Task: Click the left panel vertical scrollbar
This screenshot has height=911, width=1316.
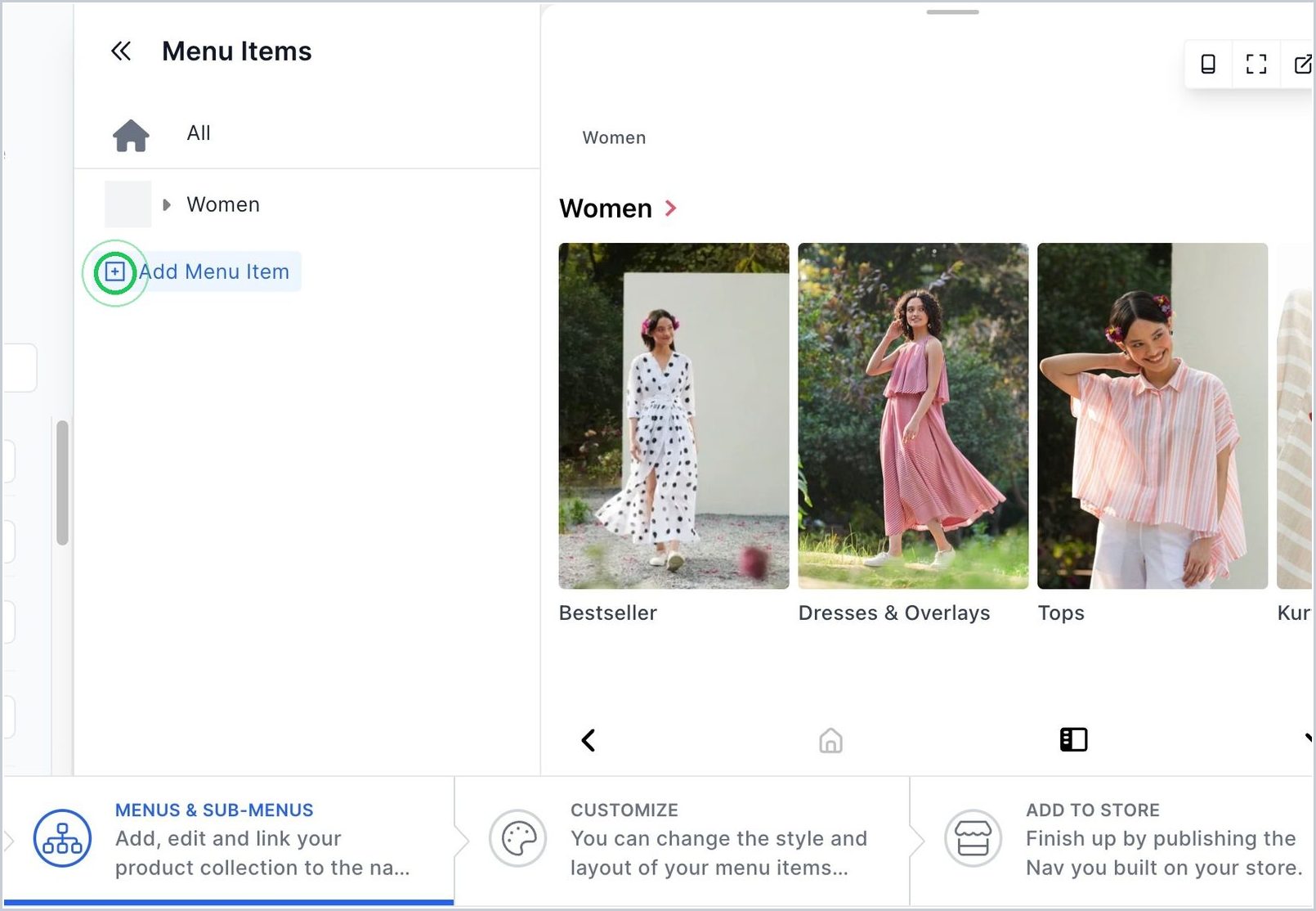Action: pyautogui.click(x=62, y=482)
